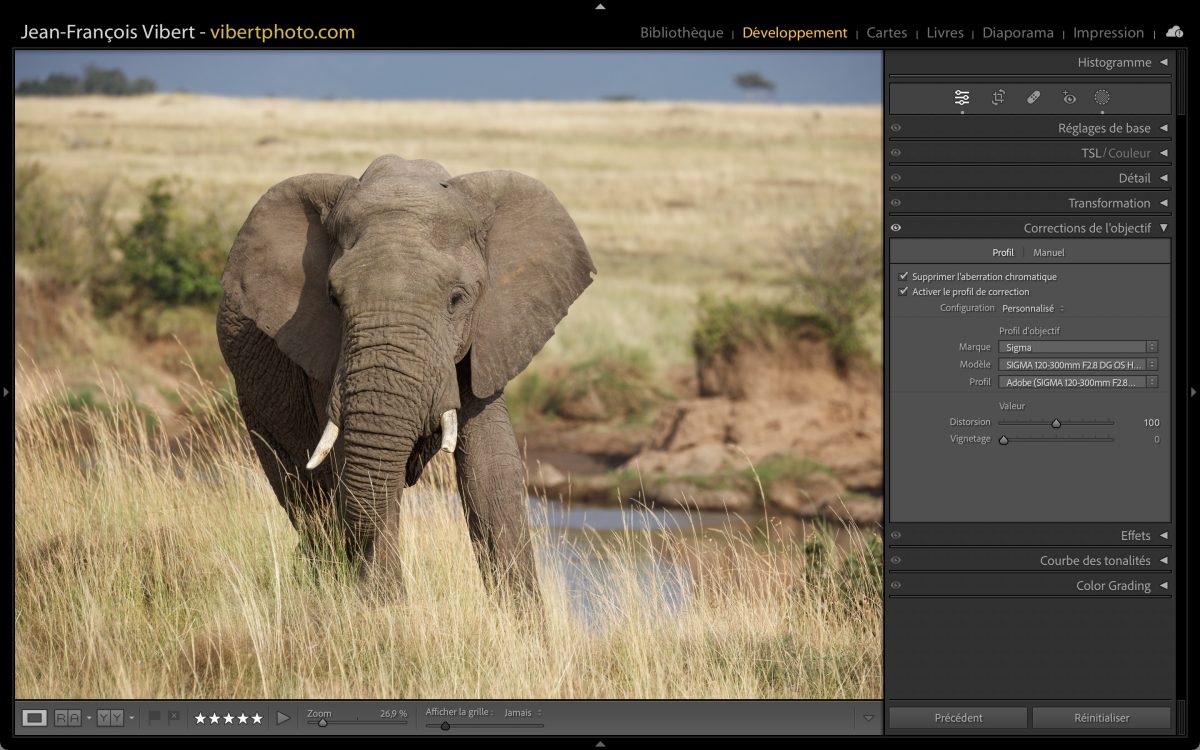Choose the Red-eye correction tool
Viewport: 1200px width, 750px height.
coord(1069,97)
